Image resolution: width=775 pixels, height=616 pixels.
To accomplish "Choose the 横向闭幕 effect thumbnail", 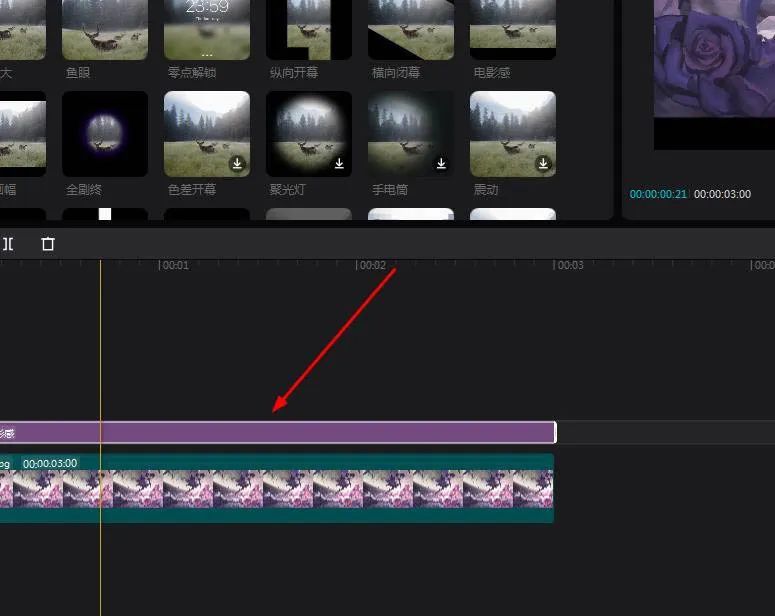I will 411,30.
